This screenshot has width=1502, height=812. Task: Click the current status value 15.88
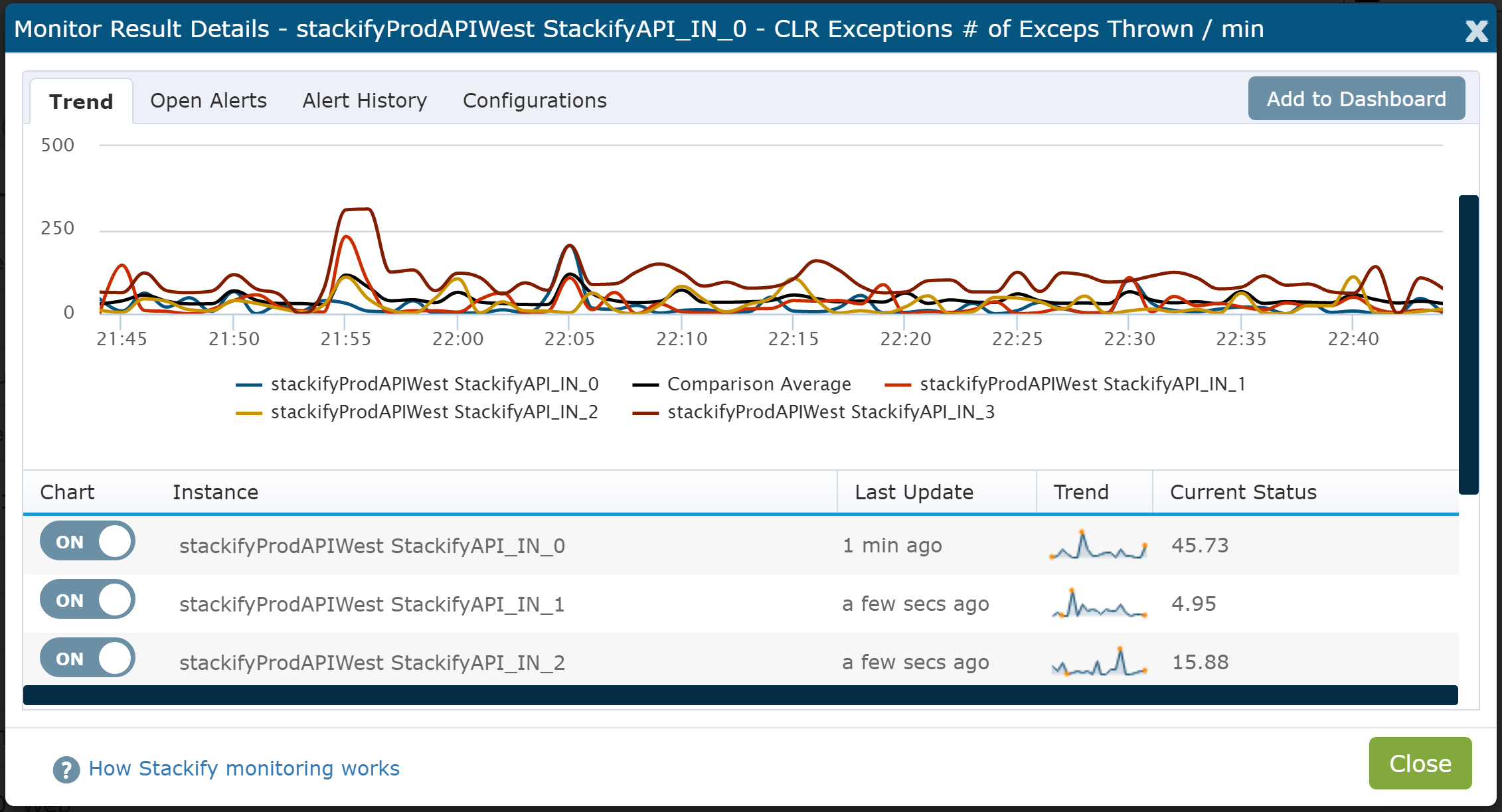pyautogui.click(x=1200, y=662)
